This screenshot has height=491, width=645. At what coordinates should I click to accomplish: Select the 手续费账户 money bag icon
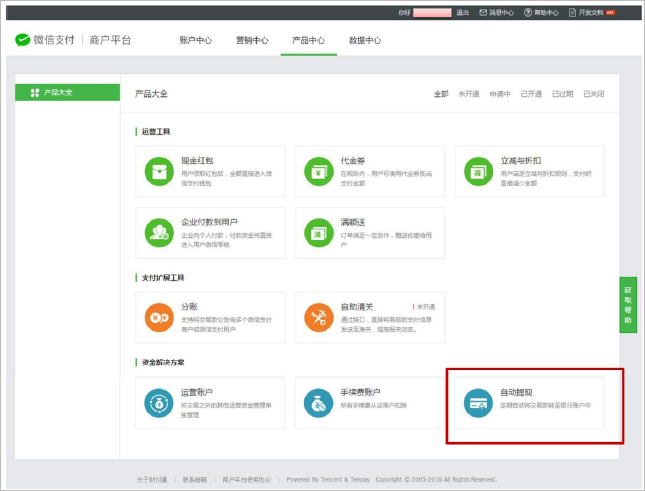(x=319, y=402)
